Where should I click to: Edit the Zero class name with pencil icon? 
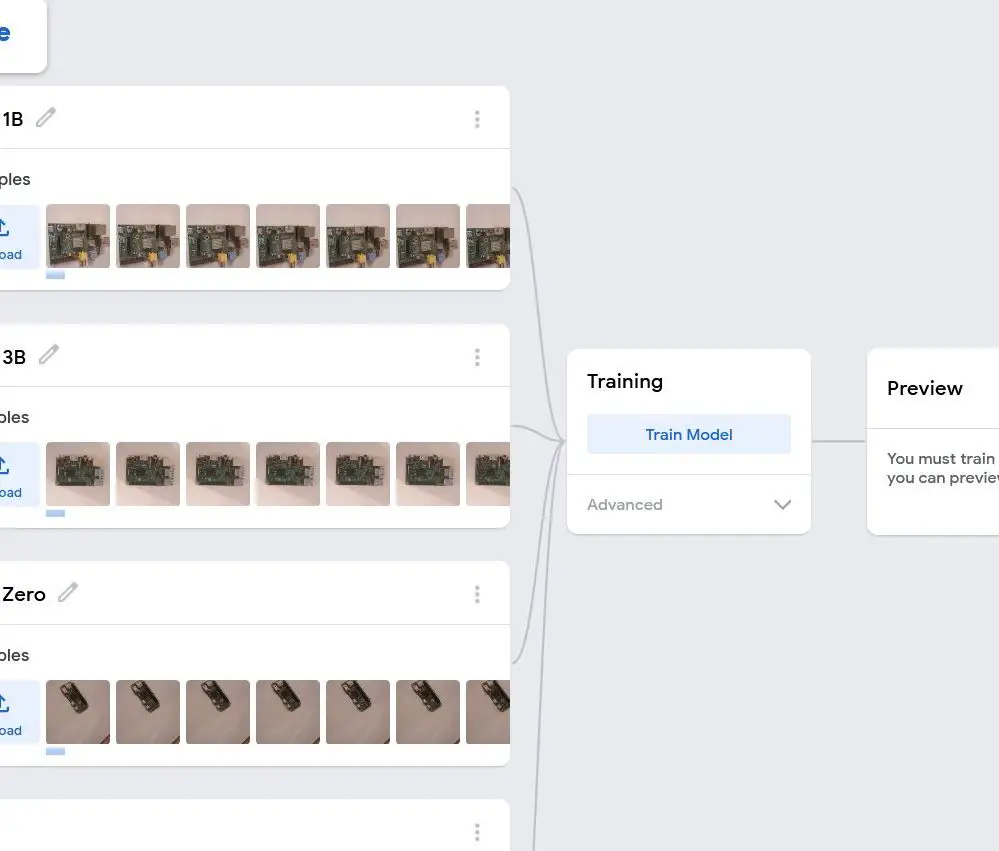68,592
